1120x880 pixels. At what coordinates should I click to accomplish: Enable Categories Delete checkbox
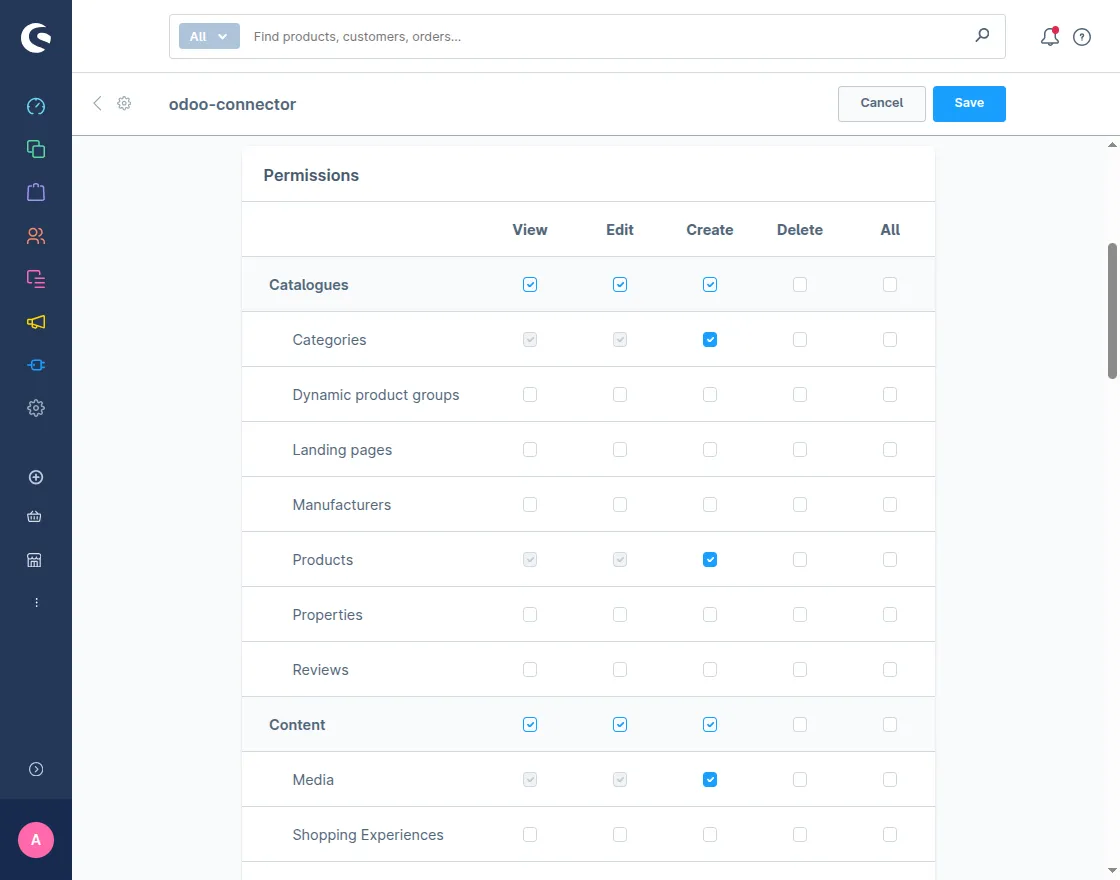(800, 339)
